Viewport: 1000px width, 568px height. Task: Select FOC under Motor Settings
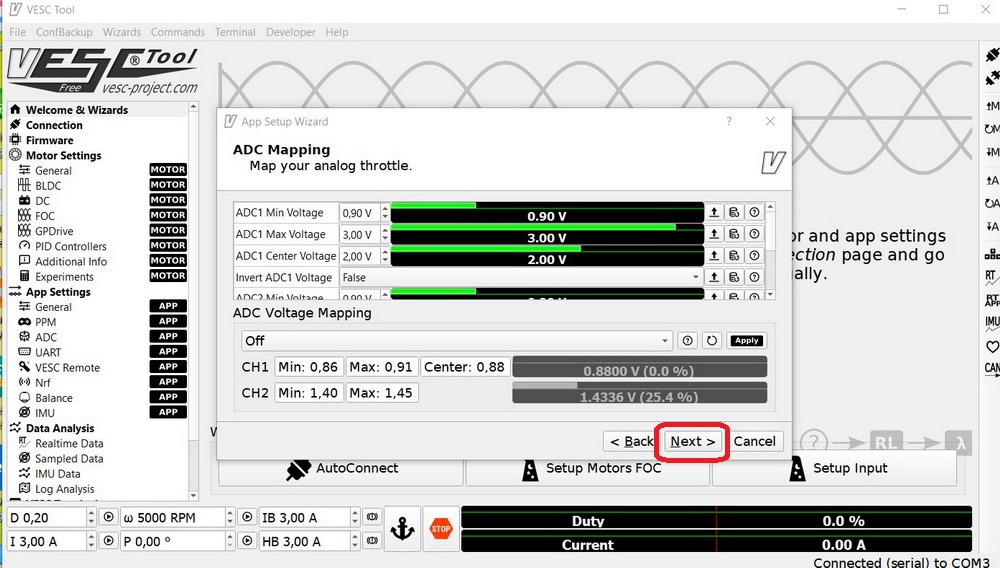tap(45, 216)
